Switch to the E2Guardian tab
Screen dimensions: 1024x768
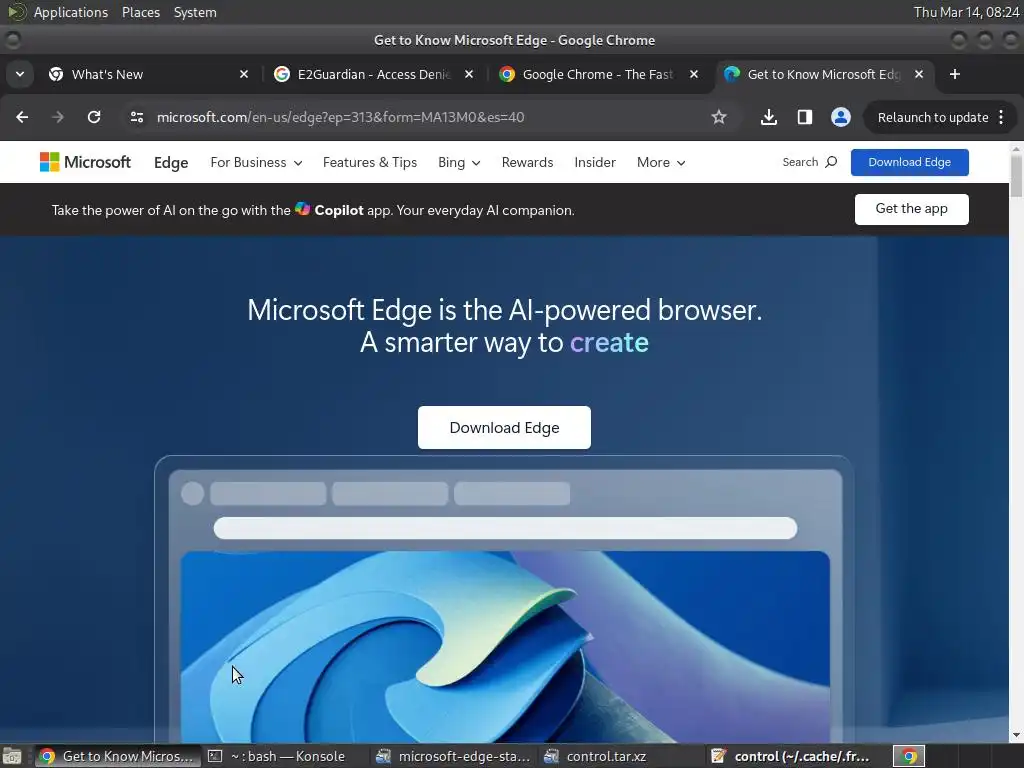coord(374,74)
